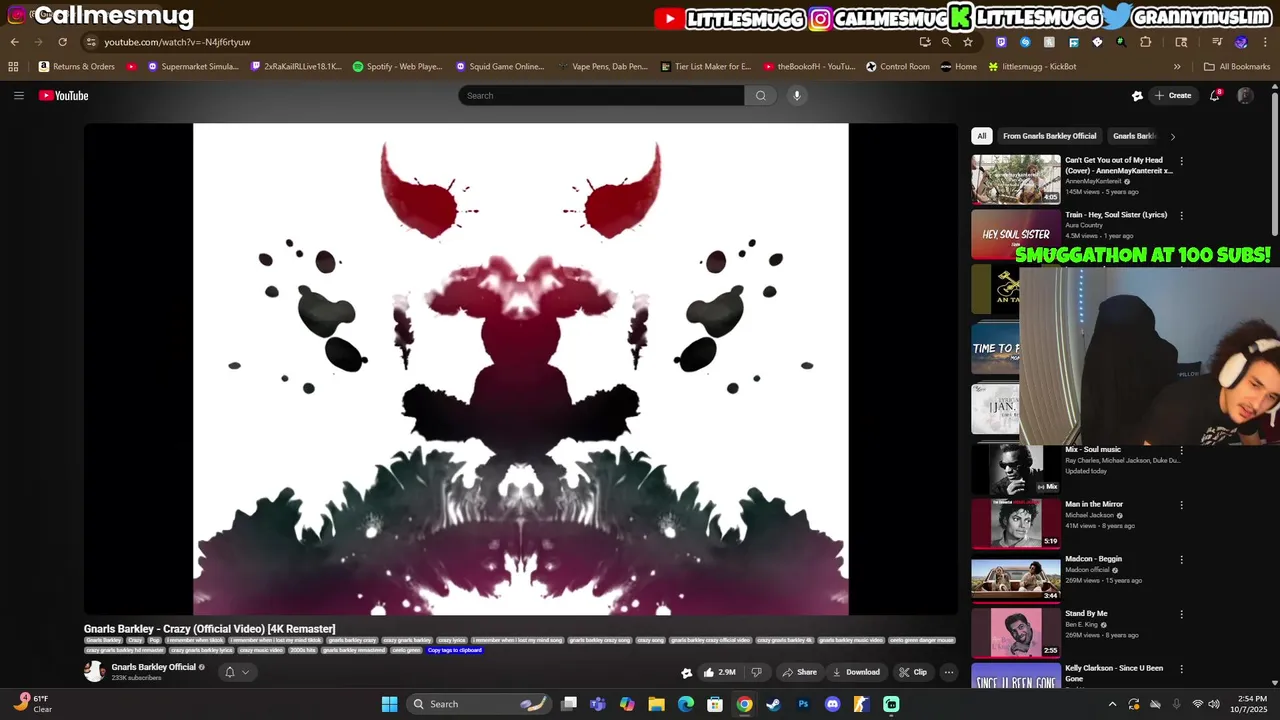This screenshot has height=720, width=1280.
Task: Open the browser apps grid icon
Action: pos(13,67)
